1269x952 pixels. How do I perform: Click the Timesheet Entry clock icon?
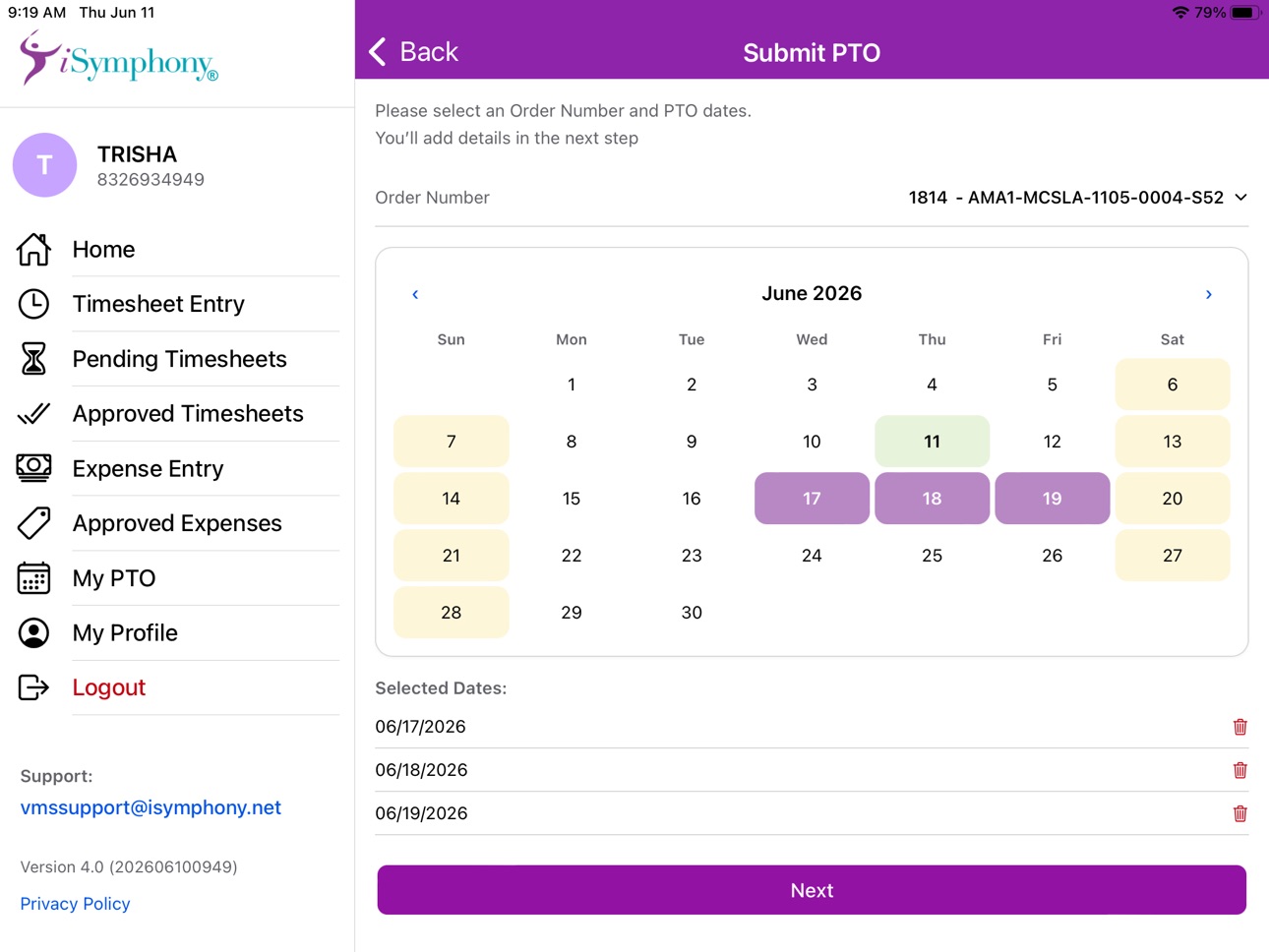33,304
